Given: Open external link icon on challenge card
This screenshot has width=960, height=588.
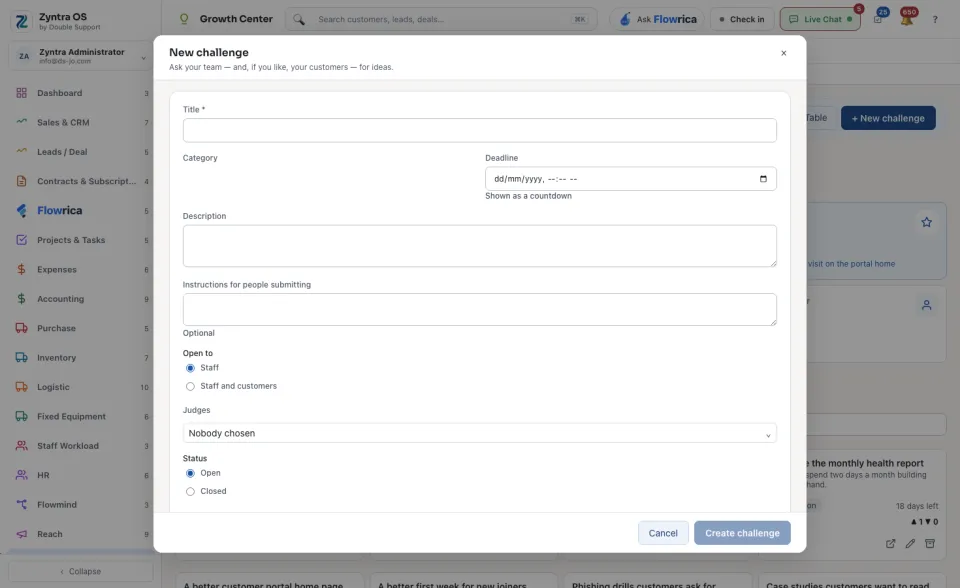Looking at the screenshot, I should point(890,543).
